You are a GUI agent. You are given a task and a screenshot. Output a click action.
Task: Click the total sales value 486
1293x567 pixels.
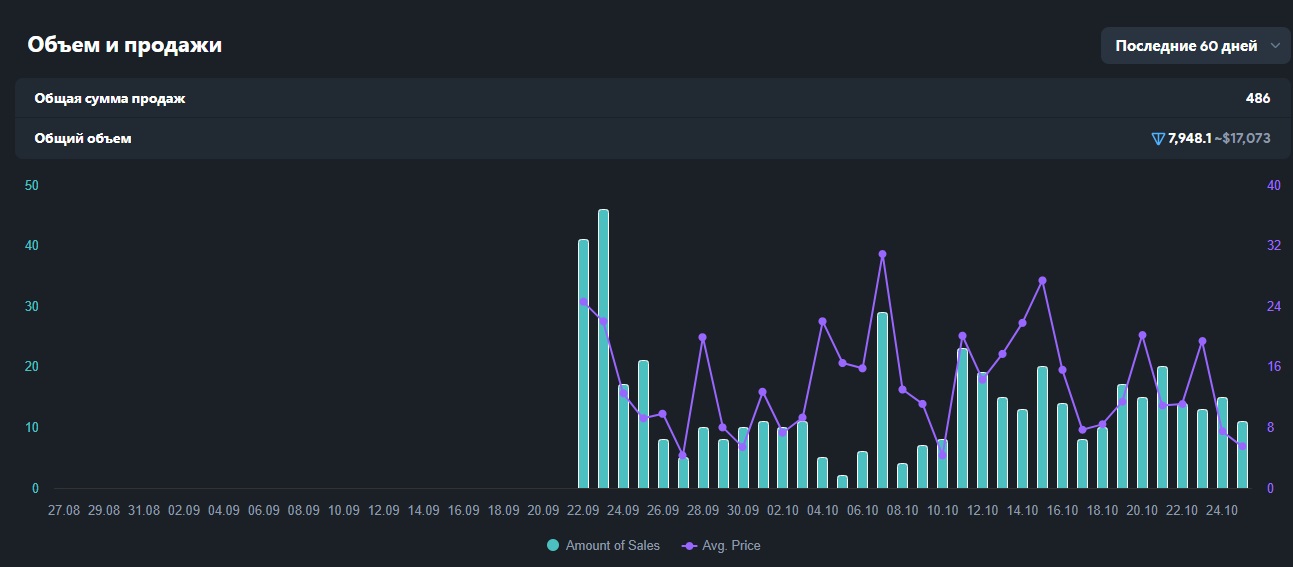click(x=1257, y=99)
